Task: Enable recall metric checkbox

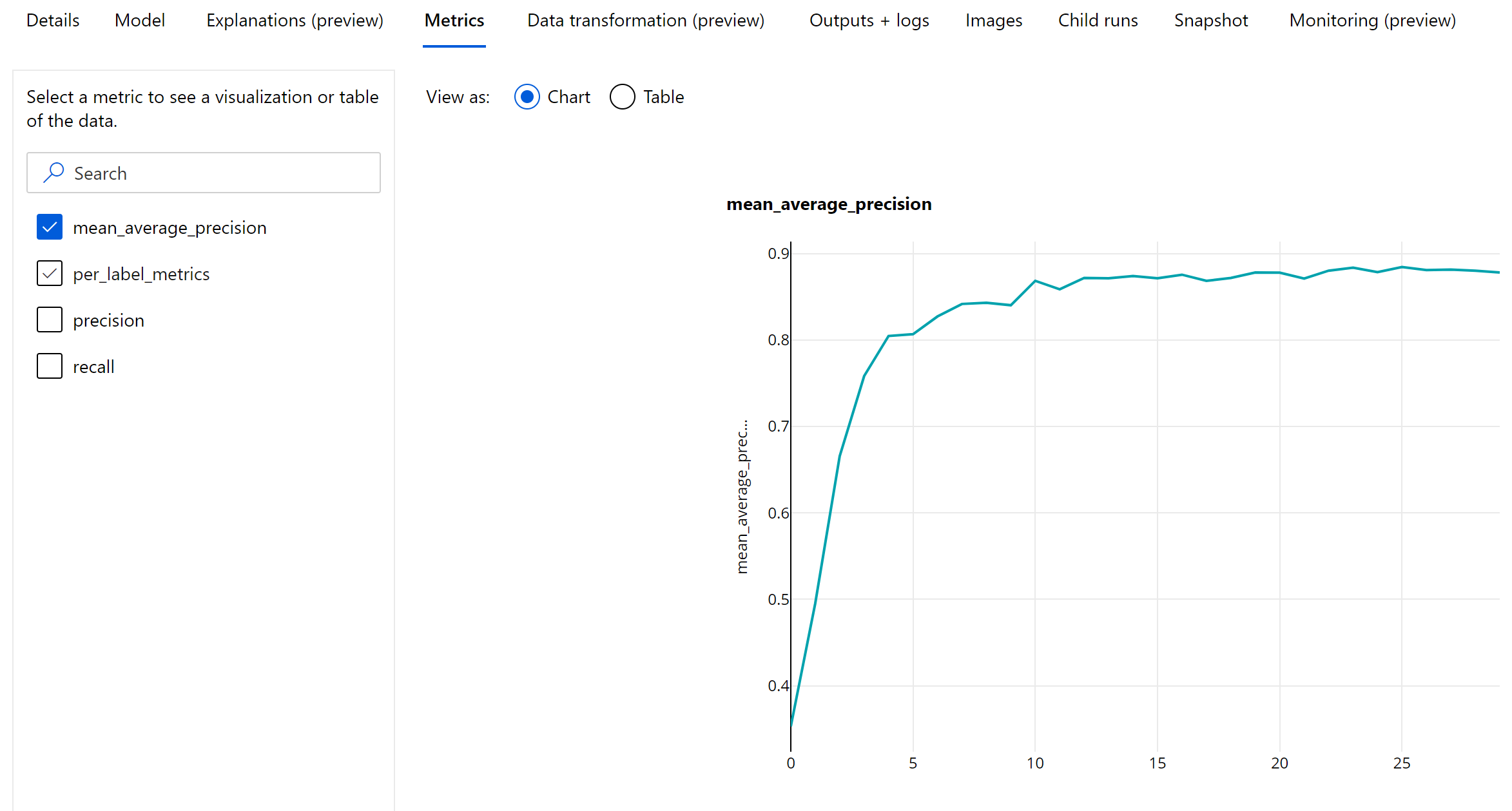Action: pos(49,365)
